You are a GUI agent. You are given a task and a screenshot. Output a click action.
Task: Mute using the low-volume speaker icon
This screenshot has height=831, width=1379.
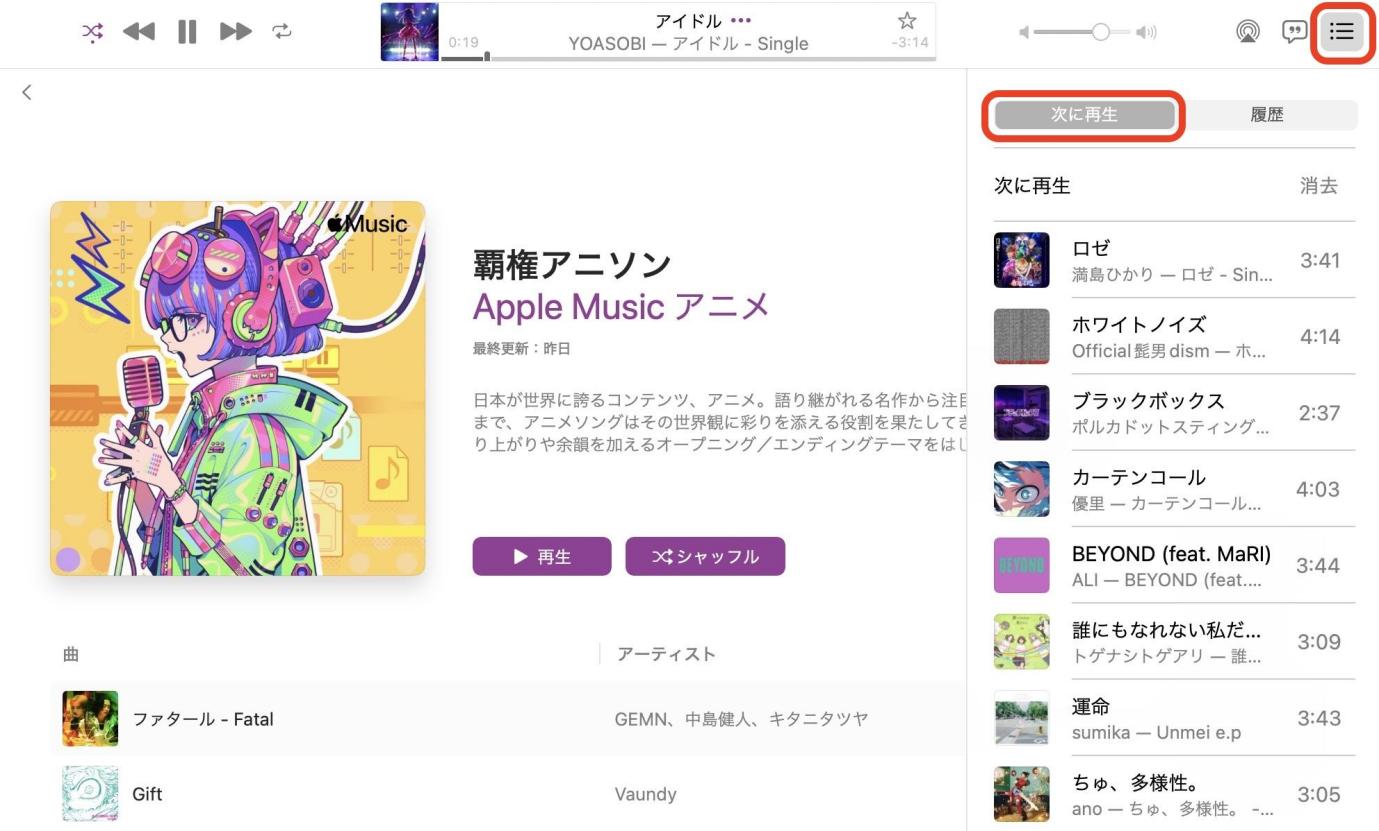pos(1023,32)
